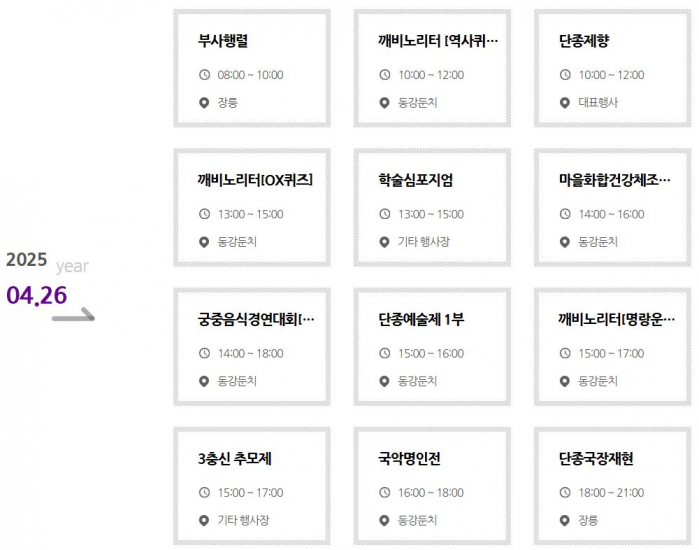The image size is (699, 550).
Task: Click the clock icon in 국악명인전 card
Action: (385, 493)
